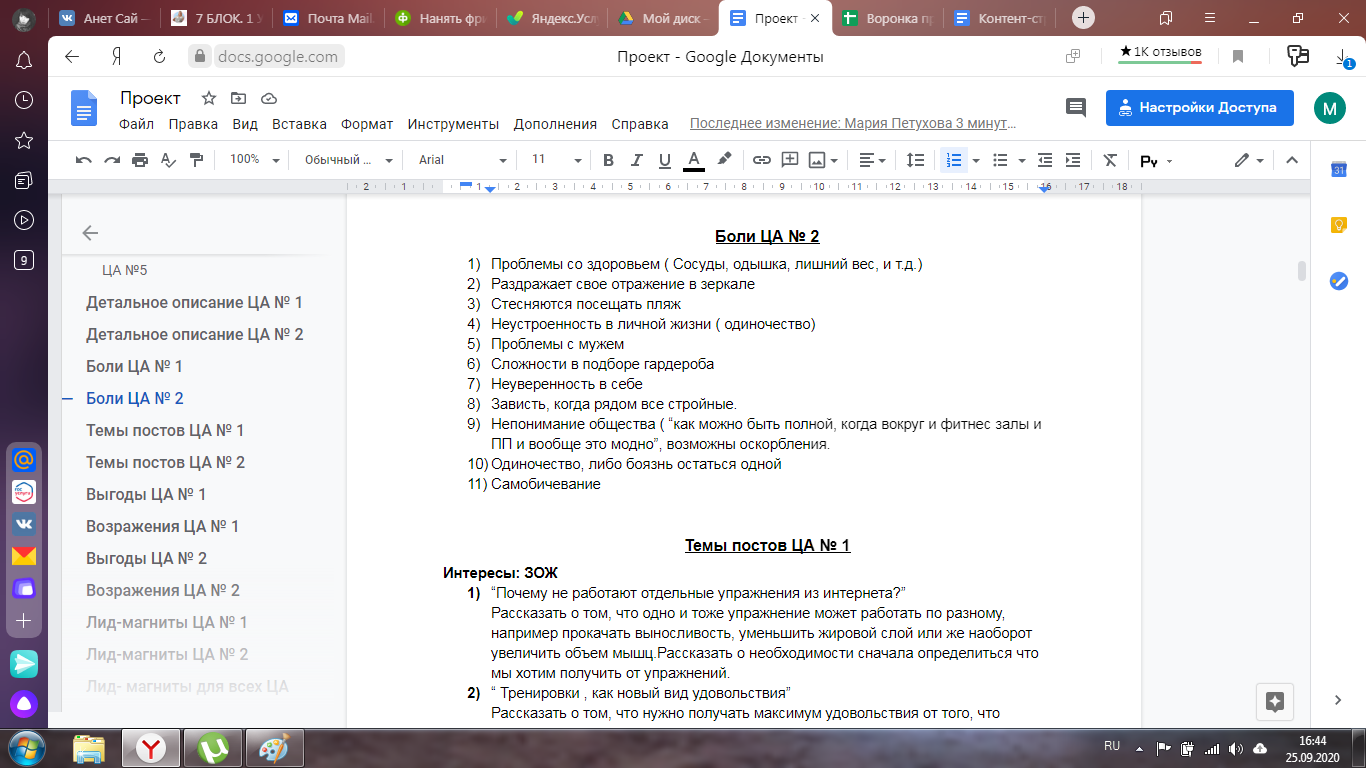Open the editing mode pencil dropdown
The image size is (1366, 768).
1249,160
